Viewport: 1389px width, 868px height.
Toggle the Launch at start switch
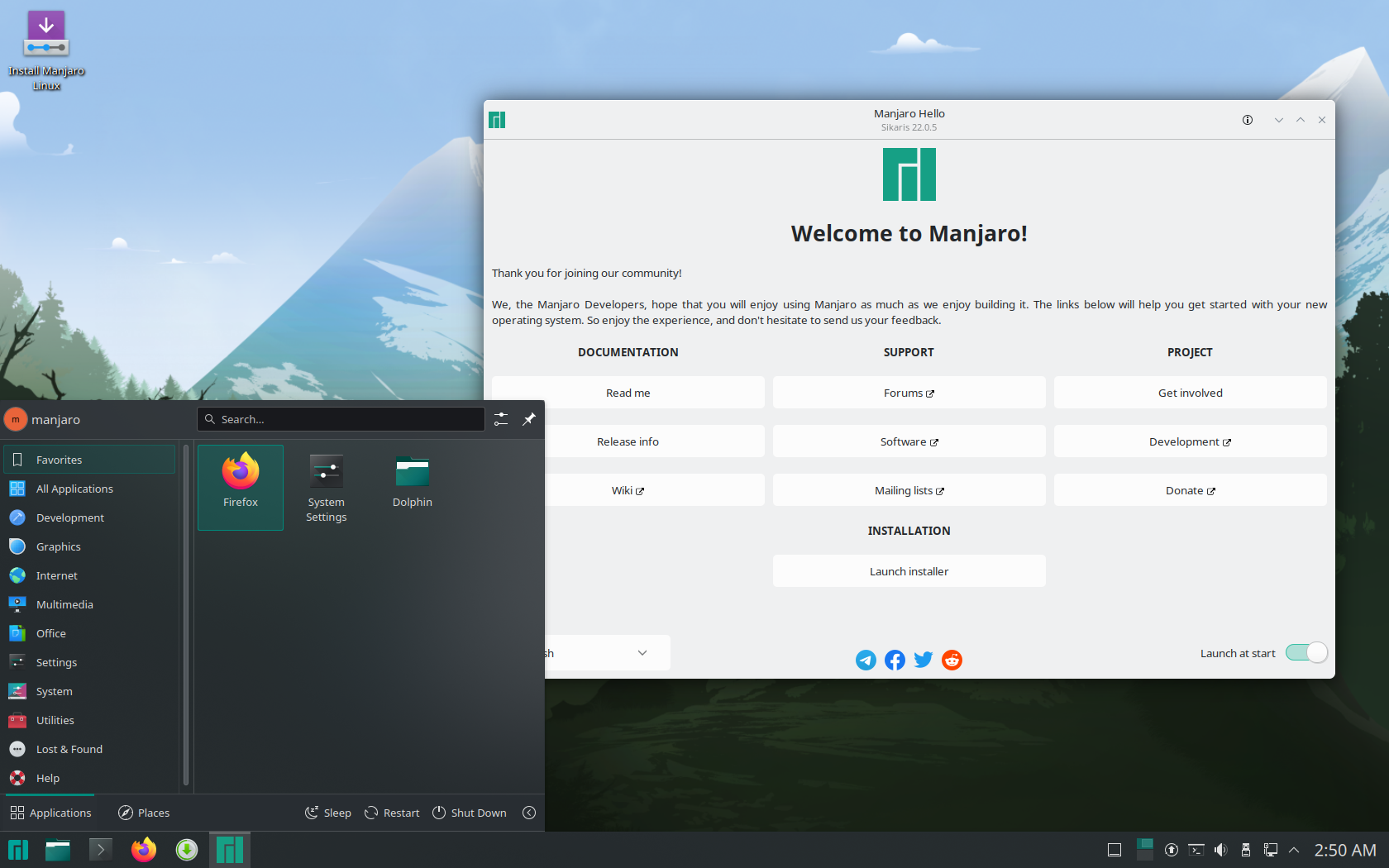pyautogui.click(x=1306, y=653)
